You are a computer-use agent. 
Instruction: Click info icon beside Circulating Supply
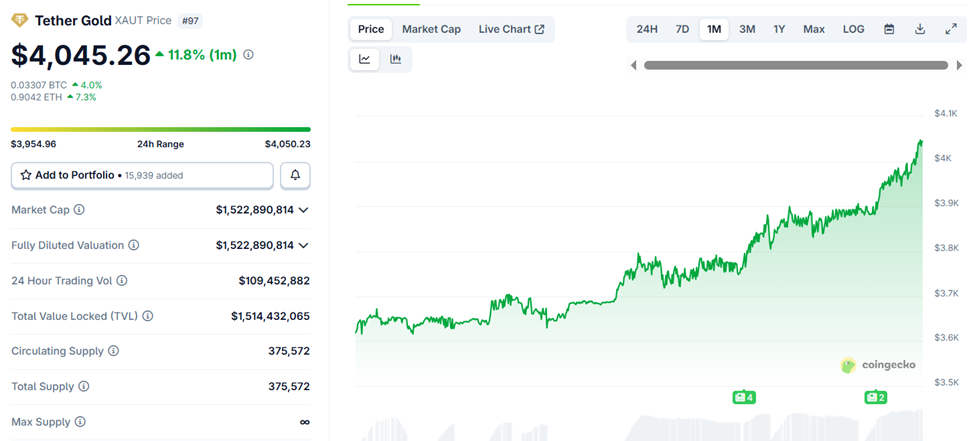[x=113, y=351]
